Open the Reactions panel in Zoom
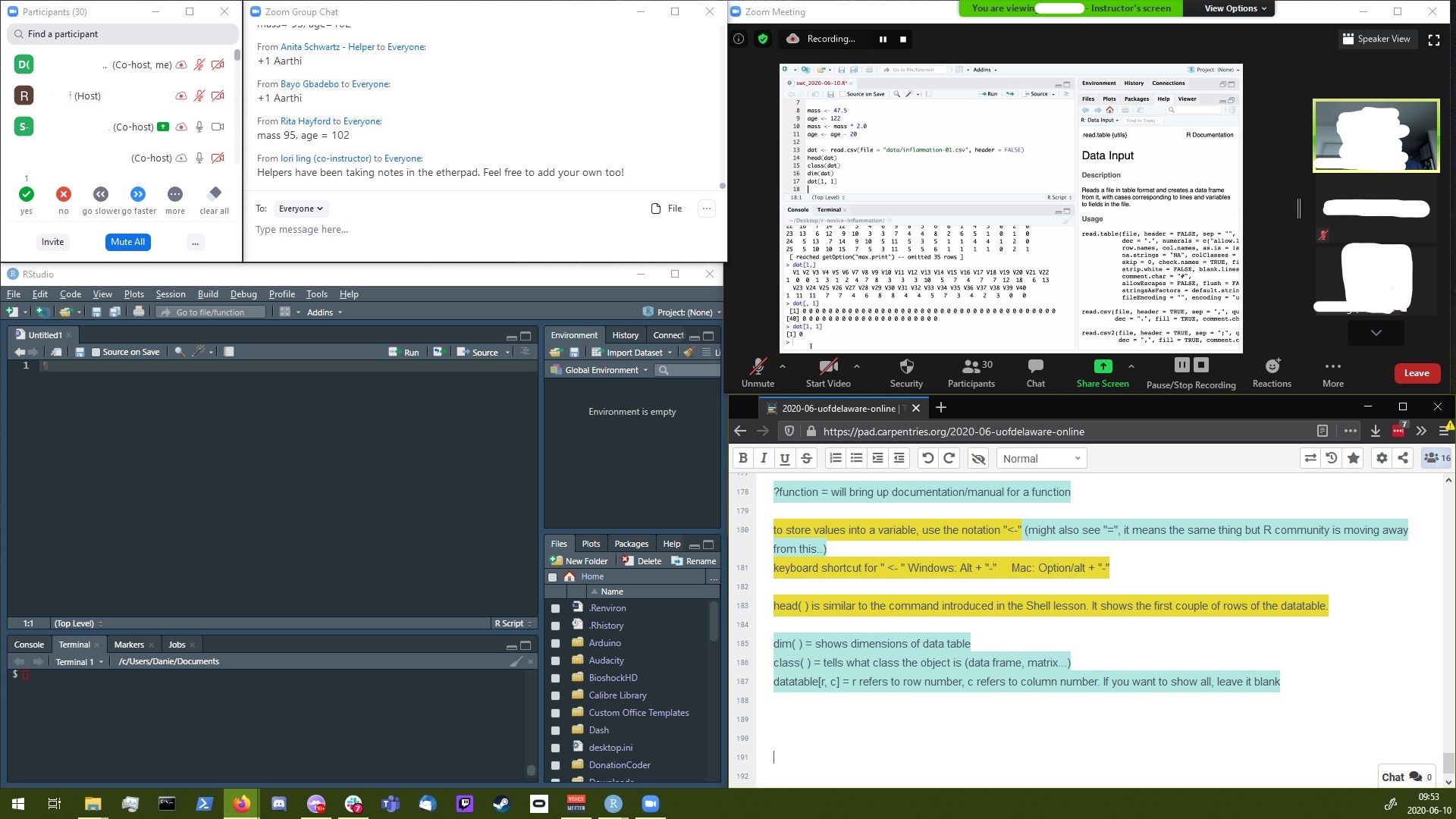This screenshot has width=1456, height=819. [1272, 372]
